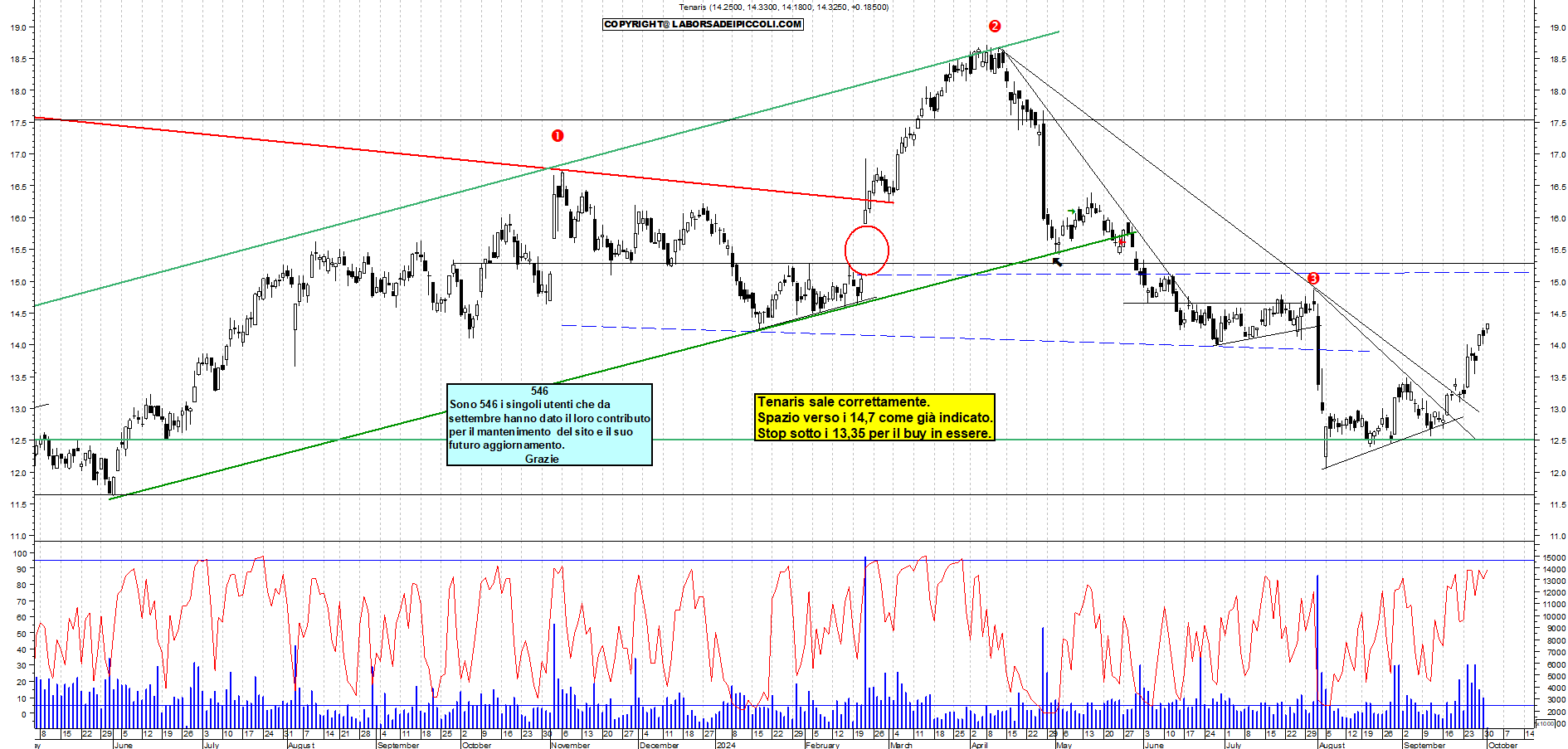Click the 'December' date axis label
Viewport: 1568px width, 749px height.
point(660,745)
